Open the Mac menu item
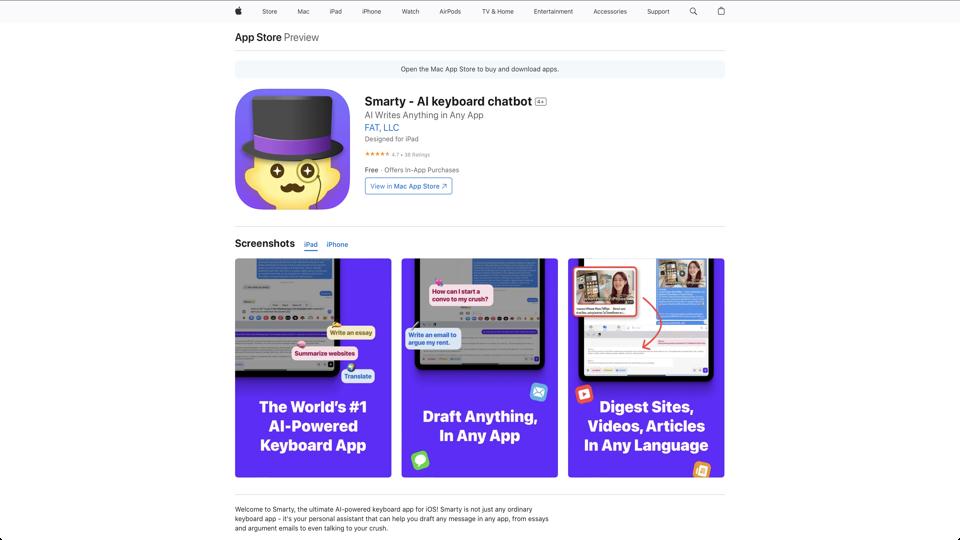The height and width of the screenshot is (540, 960). (x=303, y=12)
